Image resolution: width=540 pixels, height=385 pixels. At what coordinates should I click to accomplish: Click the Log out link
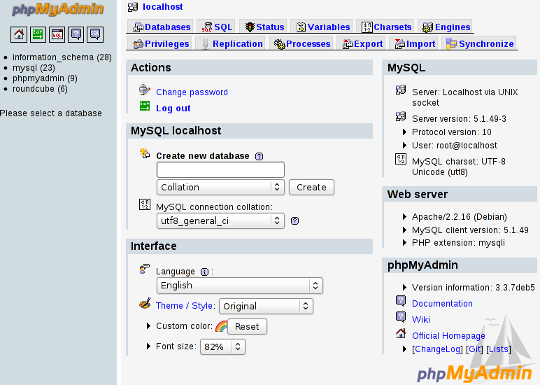point(173,108)
